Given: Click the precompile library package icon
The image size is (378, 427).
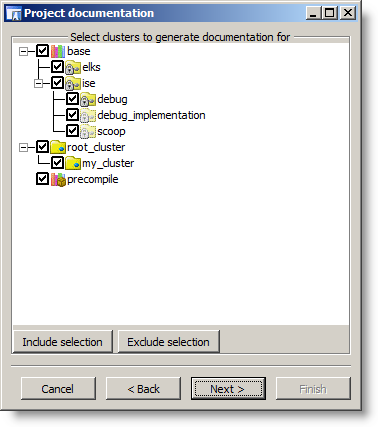Looking at the screenshot, I should (x=58, y=179).
